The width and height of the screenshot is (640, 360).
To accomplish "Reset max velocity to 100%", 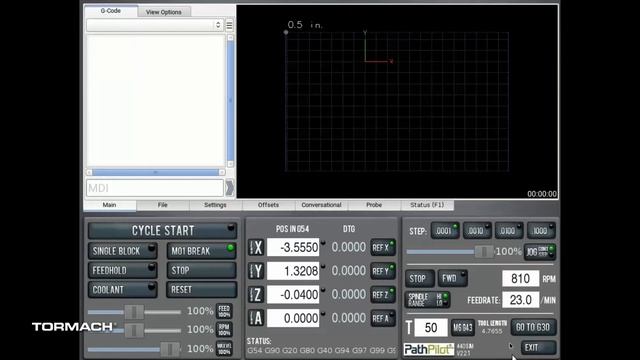I will click(224, 349).
